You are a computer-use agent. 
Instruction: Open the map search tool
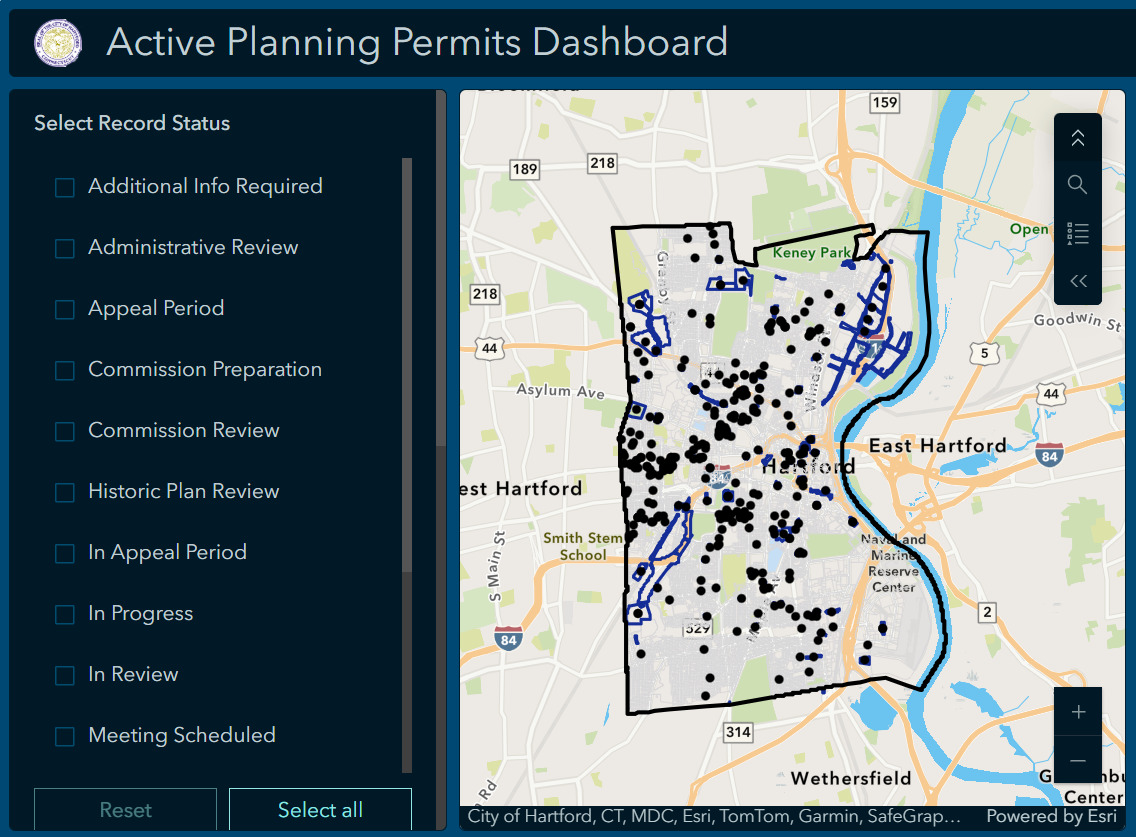tap(1077, 184)
